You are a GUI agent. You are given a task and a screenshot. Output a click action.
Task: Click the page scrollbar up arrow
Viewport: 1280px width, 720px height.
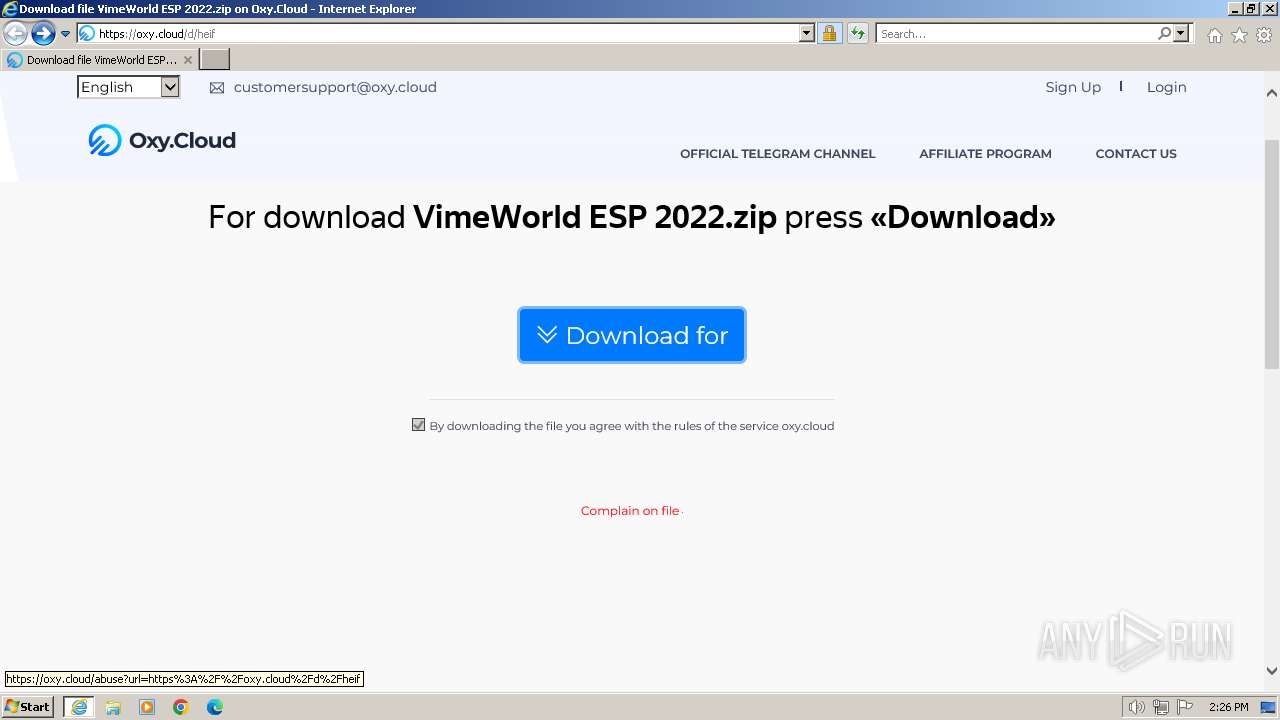(x=1272, y=93)
